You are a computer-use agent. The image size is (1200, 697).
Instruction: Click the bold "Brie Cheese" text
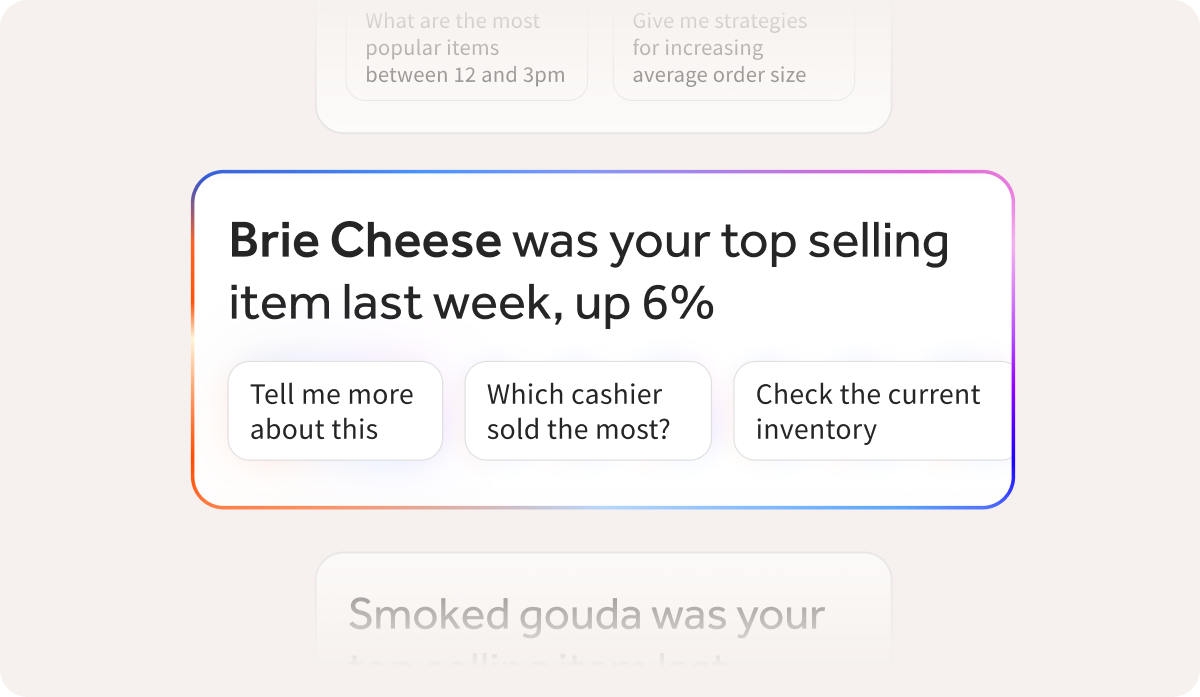click(x=365, y=240)
